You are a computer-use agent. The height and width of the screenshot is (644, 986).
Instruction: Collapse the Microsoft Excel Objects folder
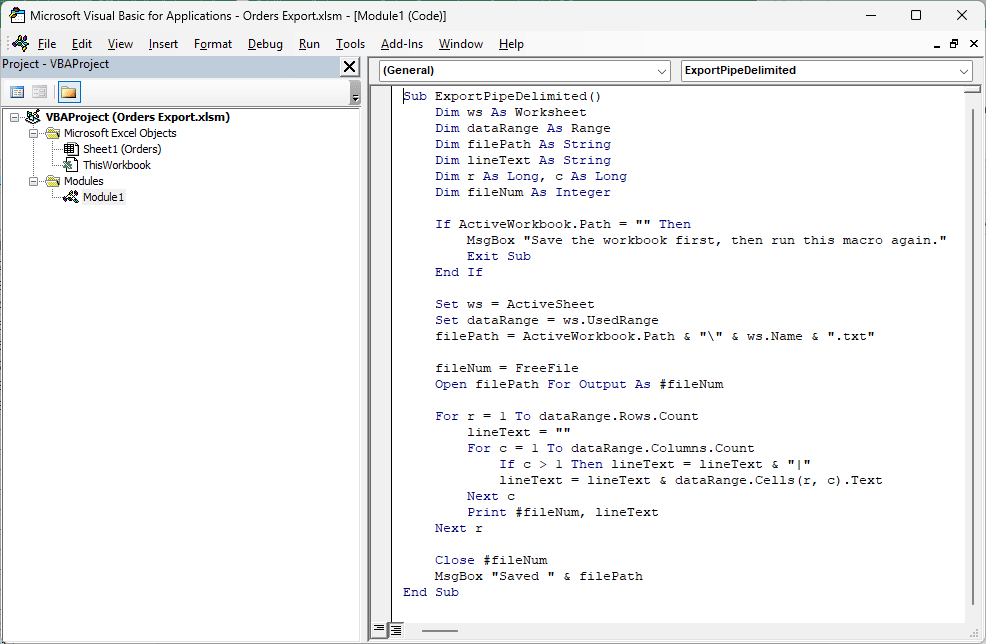(33, 133)
